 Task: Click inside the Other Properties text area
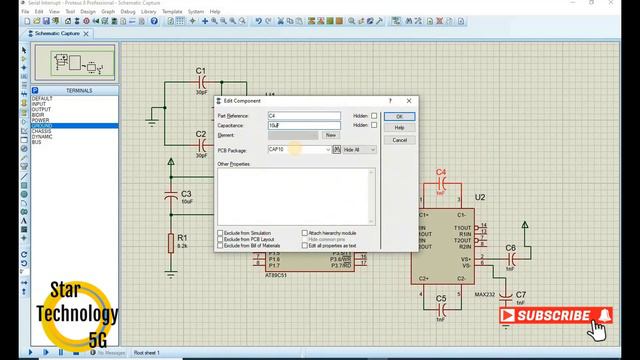(293, 197)
